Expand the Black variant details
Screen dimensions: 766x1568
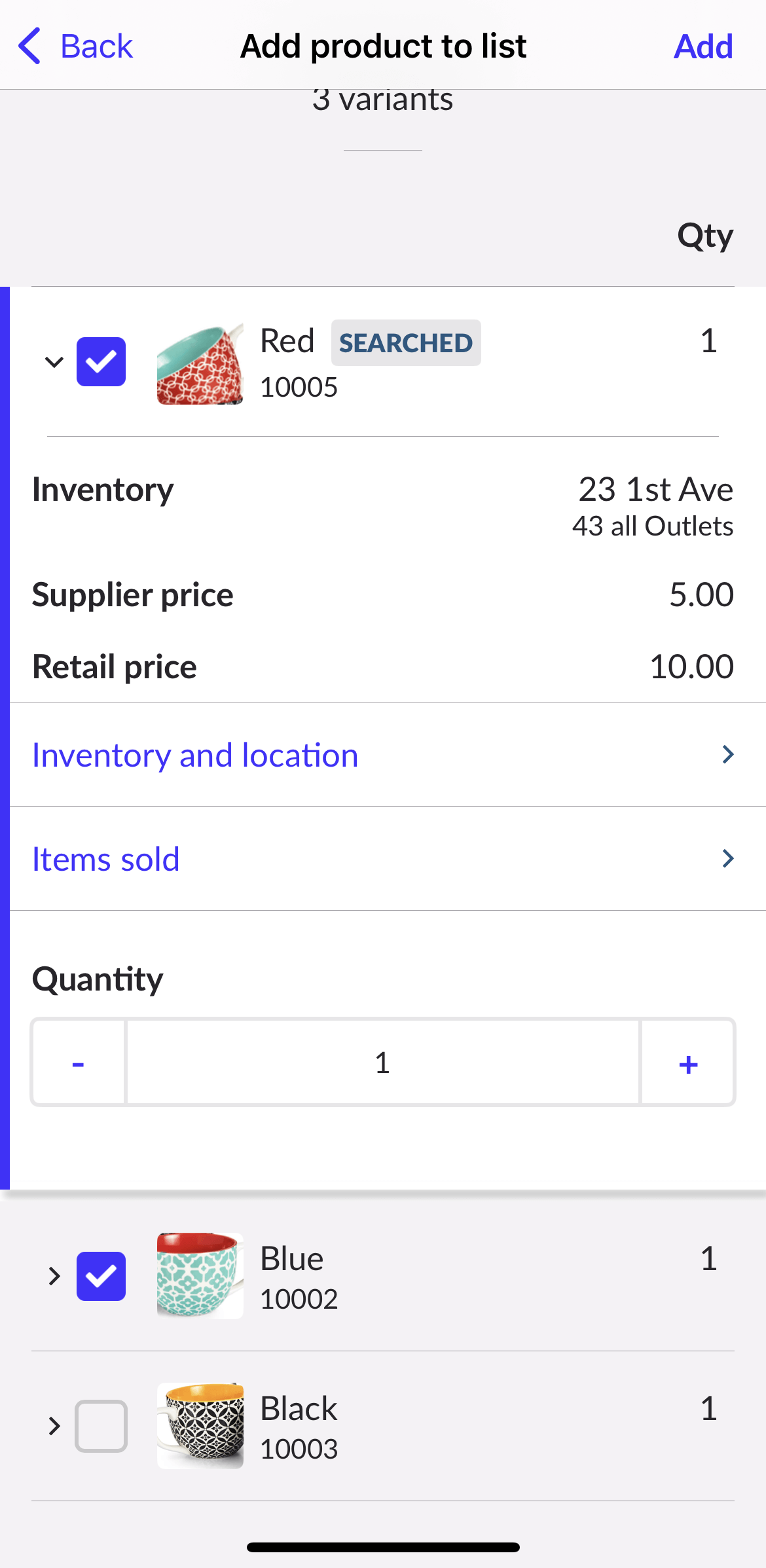pyautogui.click(x=54, y=1426)
